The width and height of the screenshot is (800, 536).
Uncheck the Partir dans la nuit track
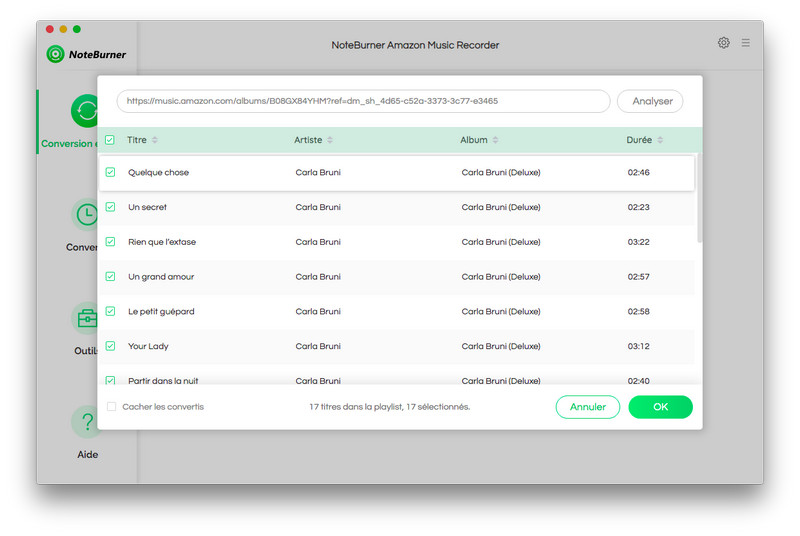110,380
